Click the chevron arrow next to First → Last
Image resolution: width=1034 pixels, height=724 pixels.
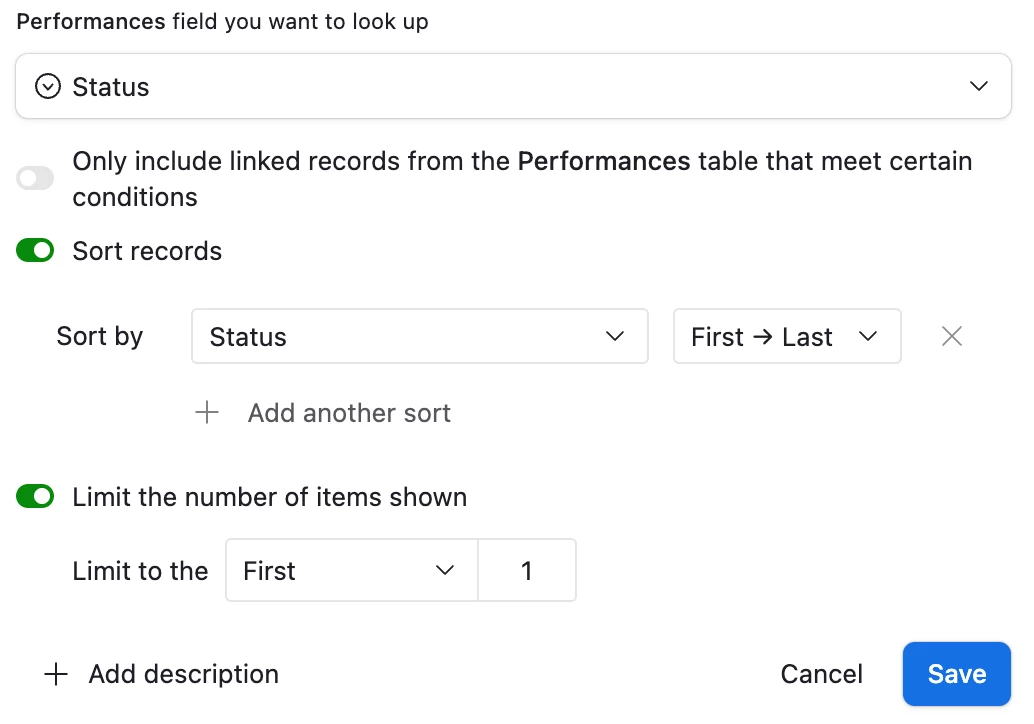coord(867,337)
